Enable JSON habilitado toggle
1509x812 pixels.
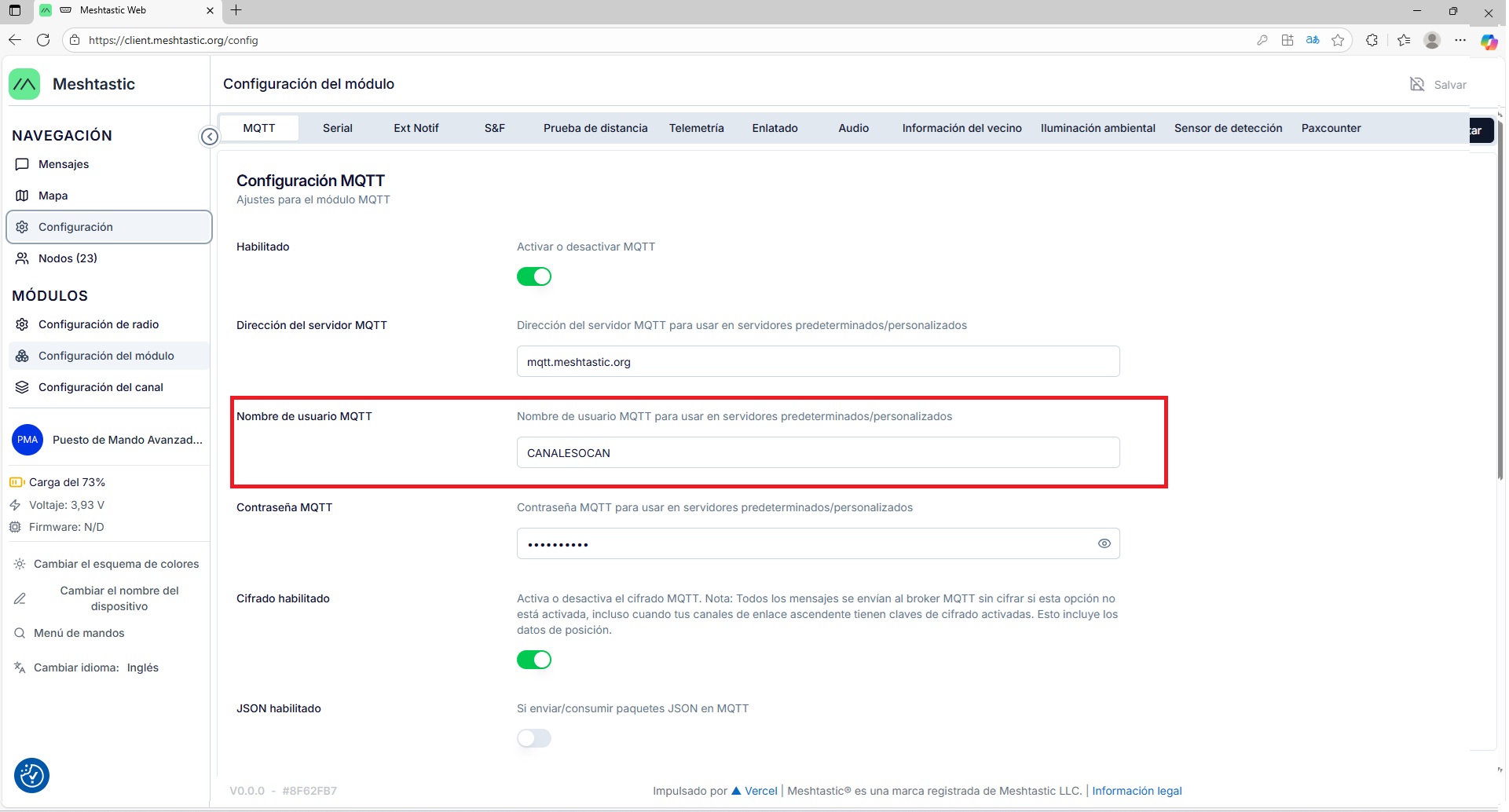pyautogui.click(x=534, y=738)
